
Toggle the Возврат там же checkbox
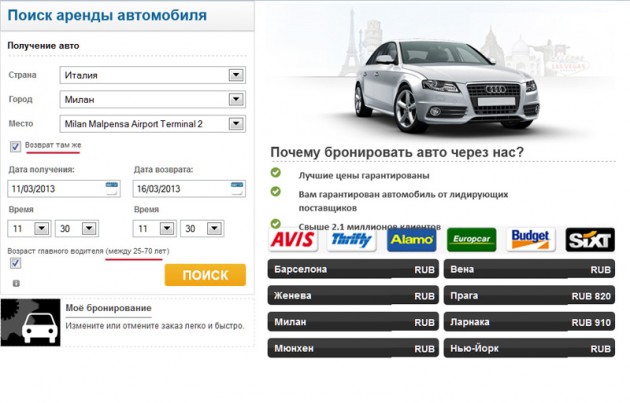[15, 146]
